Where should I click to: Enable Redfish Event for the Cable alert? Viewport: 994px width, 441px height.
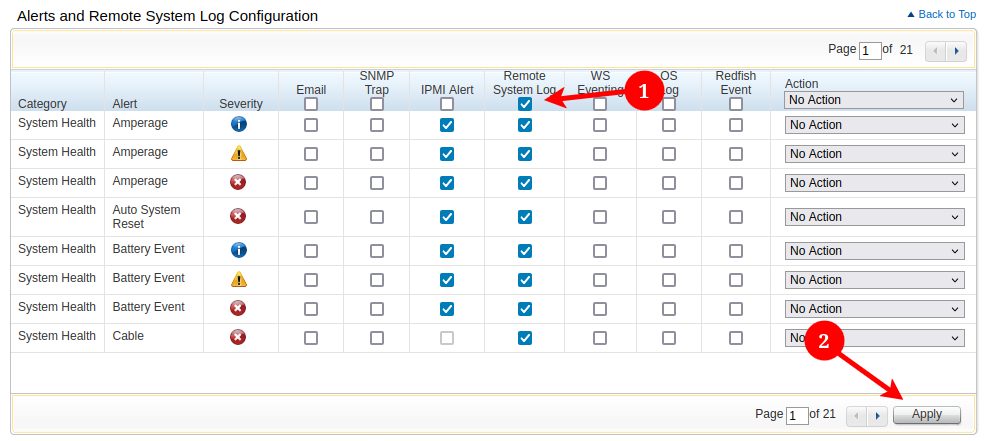click(x=736, y=338)
